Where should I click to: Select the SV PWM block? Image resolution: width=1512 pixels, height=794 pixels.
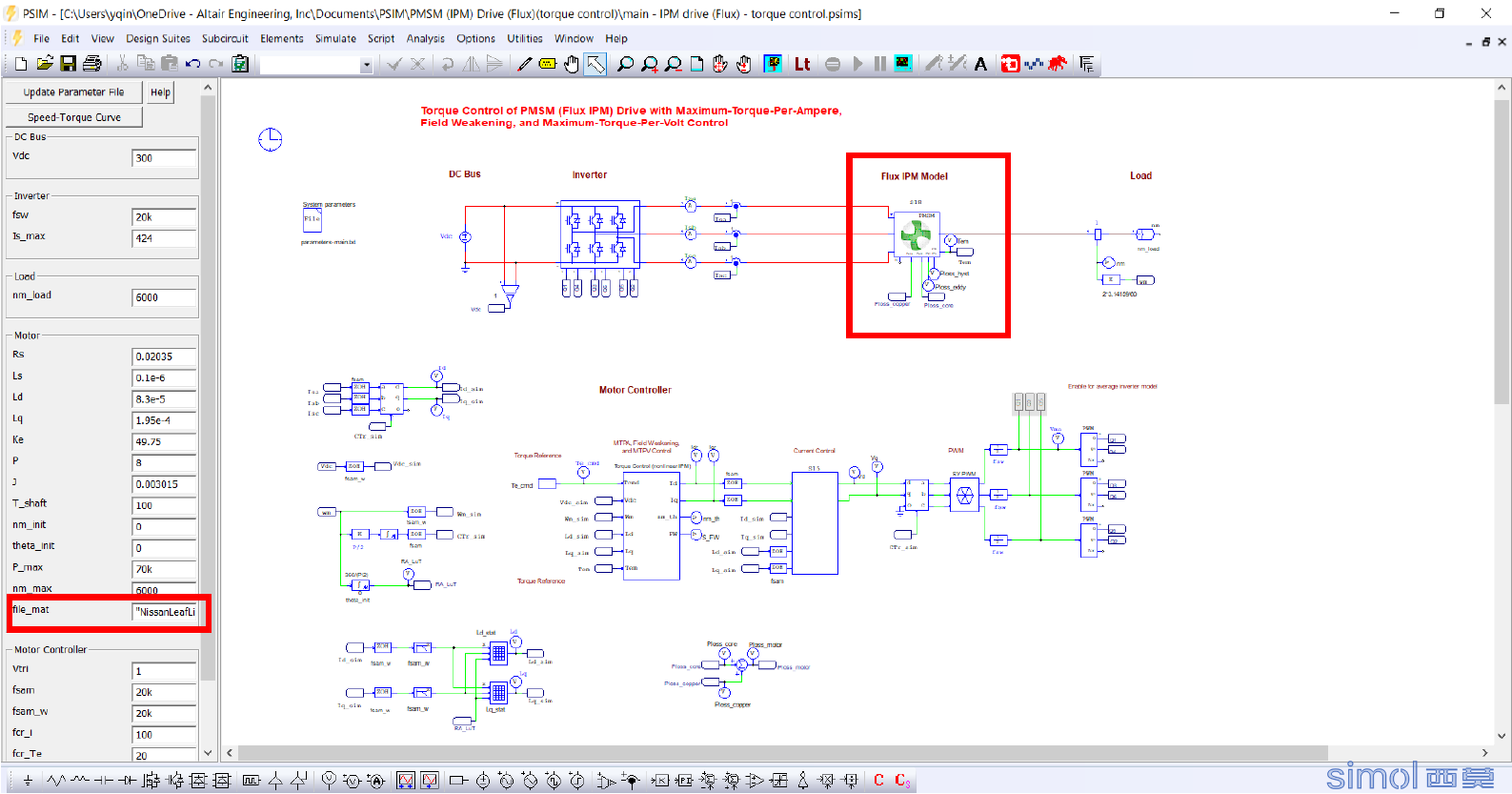pyautogui.click(x=964, y=495)
